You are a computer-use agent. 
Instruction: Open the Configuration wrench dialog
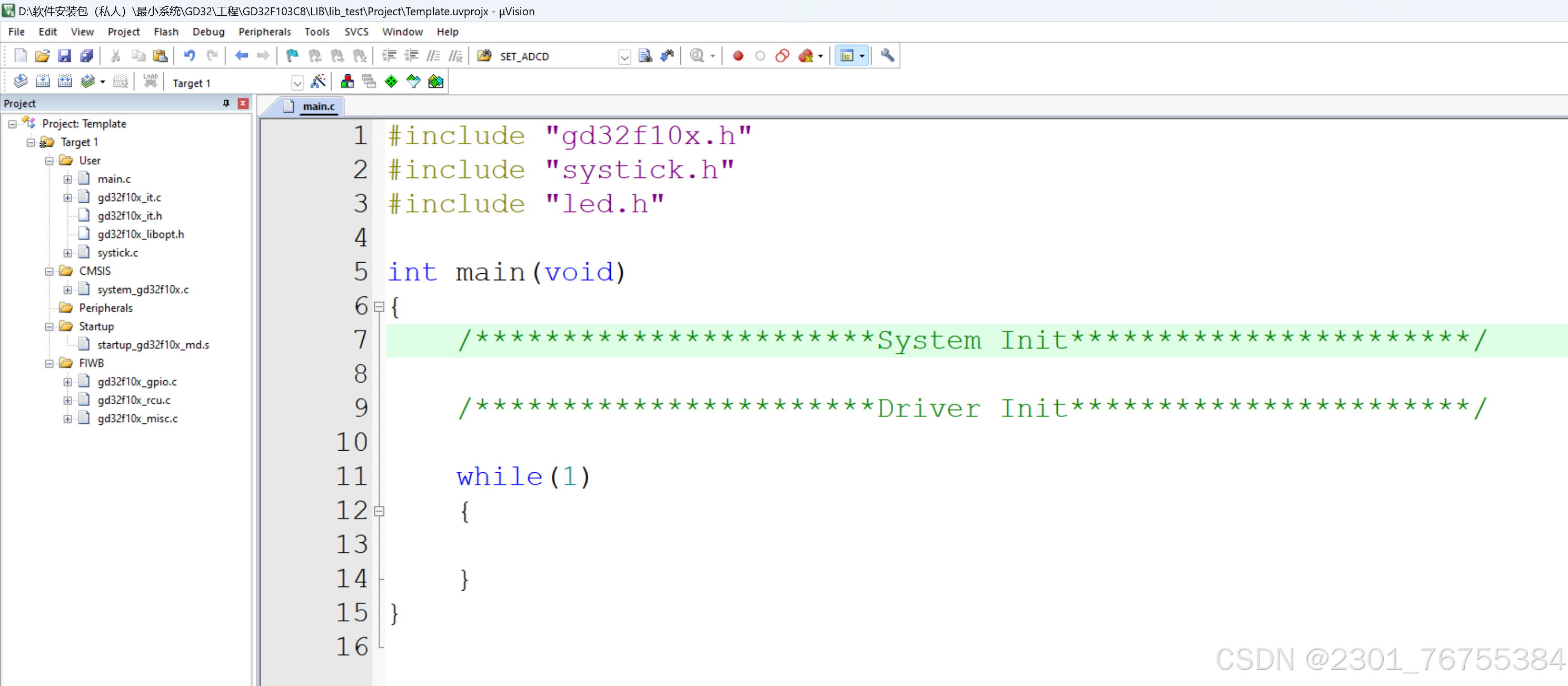887,55
